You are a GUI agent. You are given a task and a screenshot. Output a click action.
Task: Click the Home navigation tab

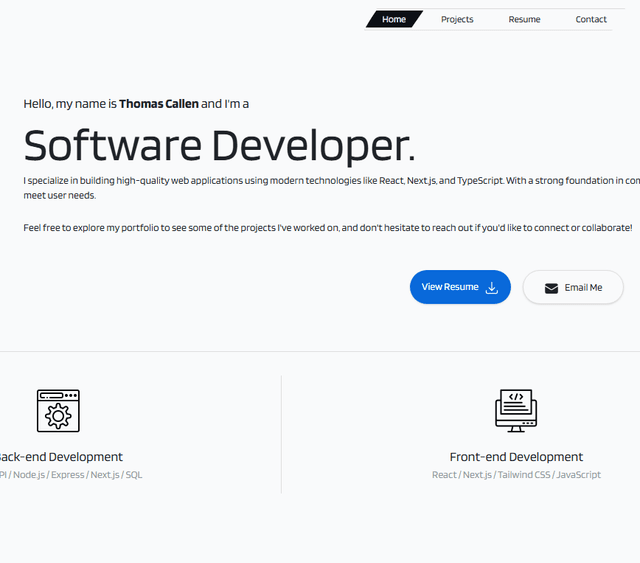click(x=394, y=19)
